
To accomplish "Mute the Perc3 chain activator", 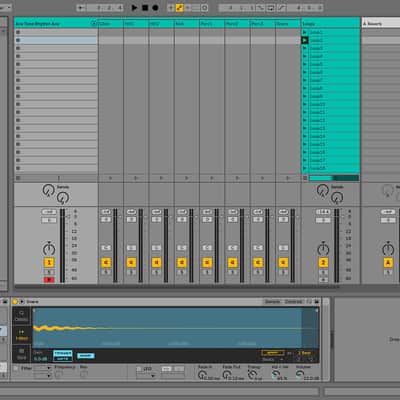I will point(258,263).
